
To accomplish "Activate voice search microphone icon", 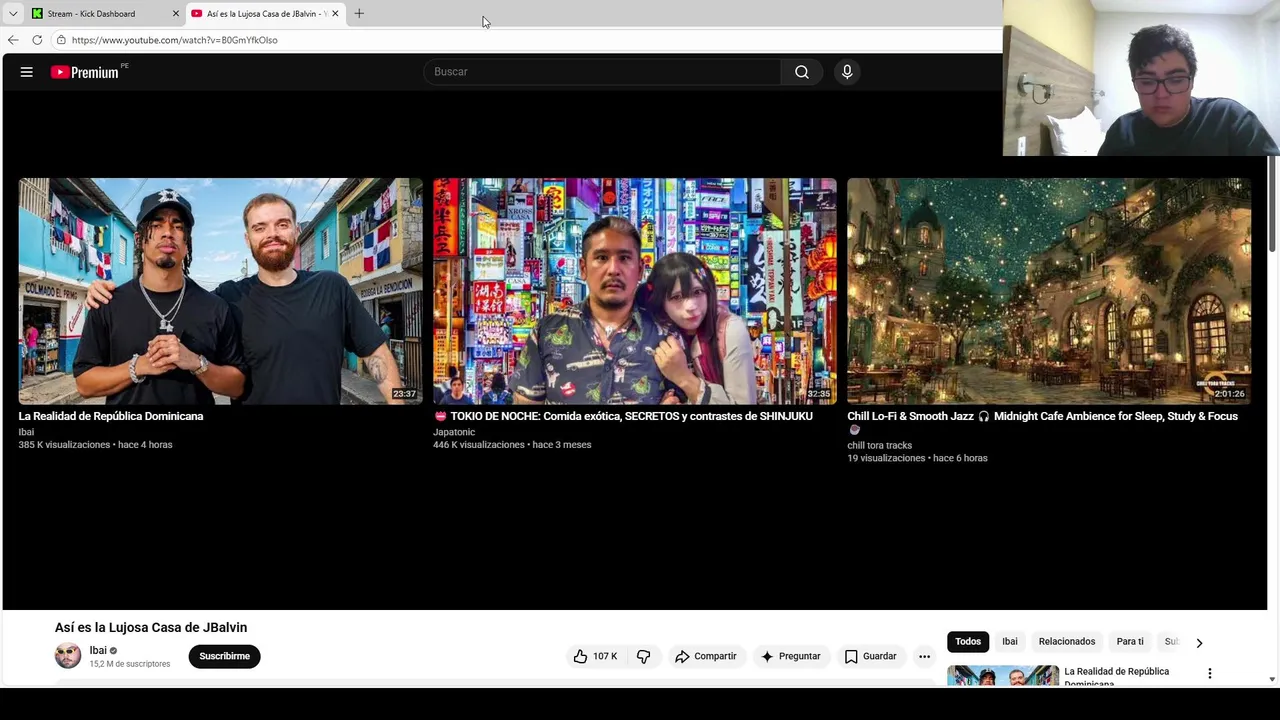I will (847, 72).
